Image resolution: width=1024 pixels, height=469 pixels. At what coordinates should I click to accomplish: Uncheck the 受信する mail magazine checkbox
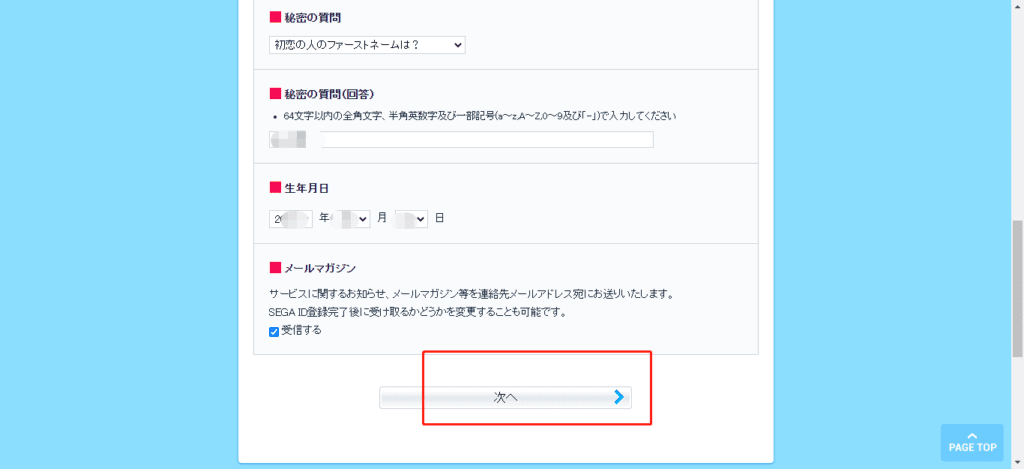click(x=274, y=332)
